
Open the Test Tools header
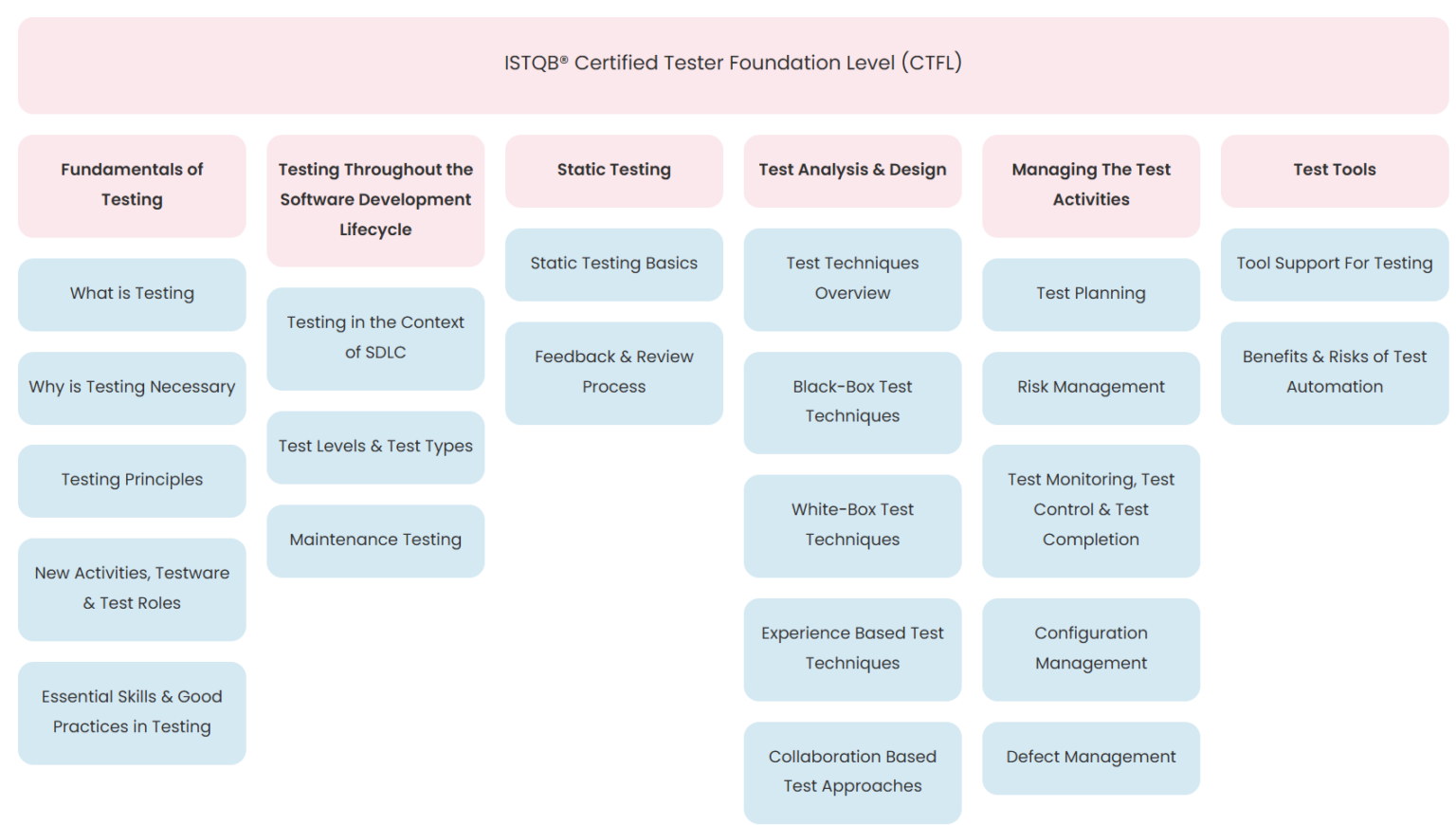click(1334, 170)
